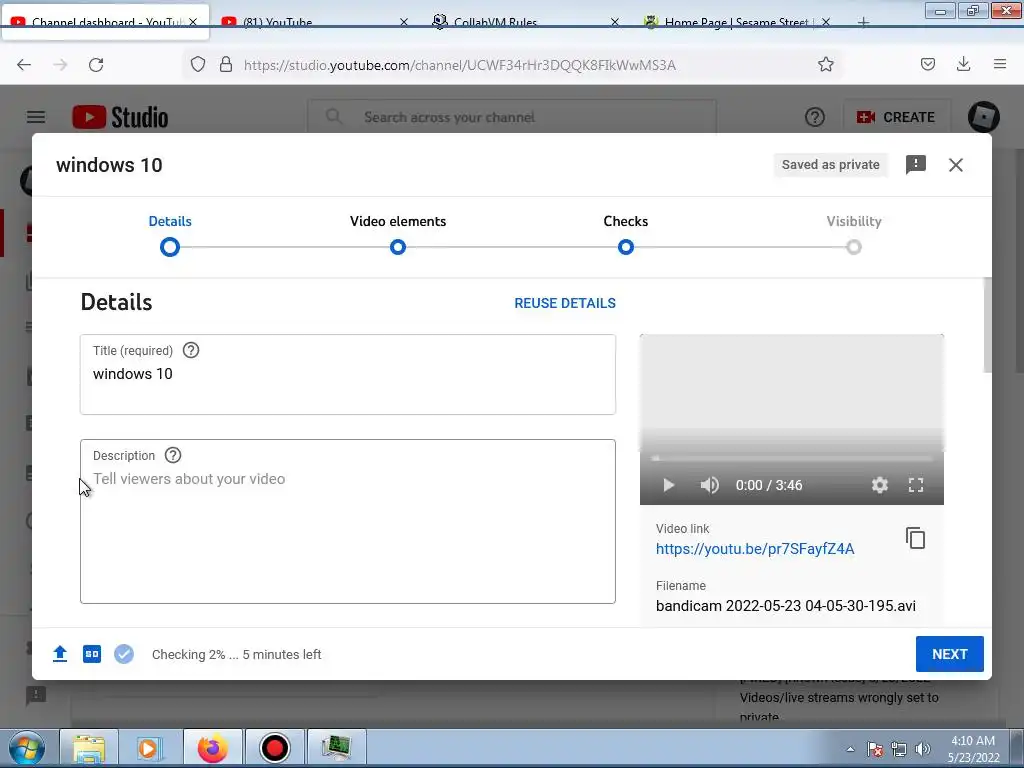The height and width of the screenshot is (768, 1024).
Task: Send feedback via the exclamation speech bubble icon
Action: tap(916, 165)
